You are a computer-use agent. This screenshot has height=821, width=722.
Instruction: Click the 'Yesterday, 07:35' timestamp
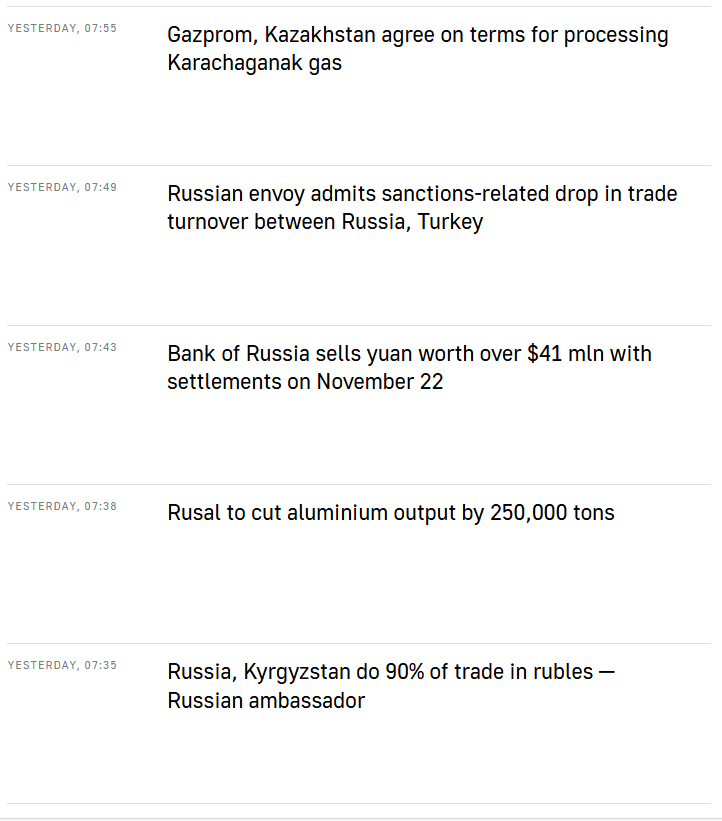click(x=62, y=665)
